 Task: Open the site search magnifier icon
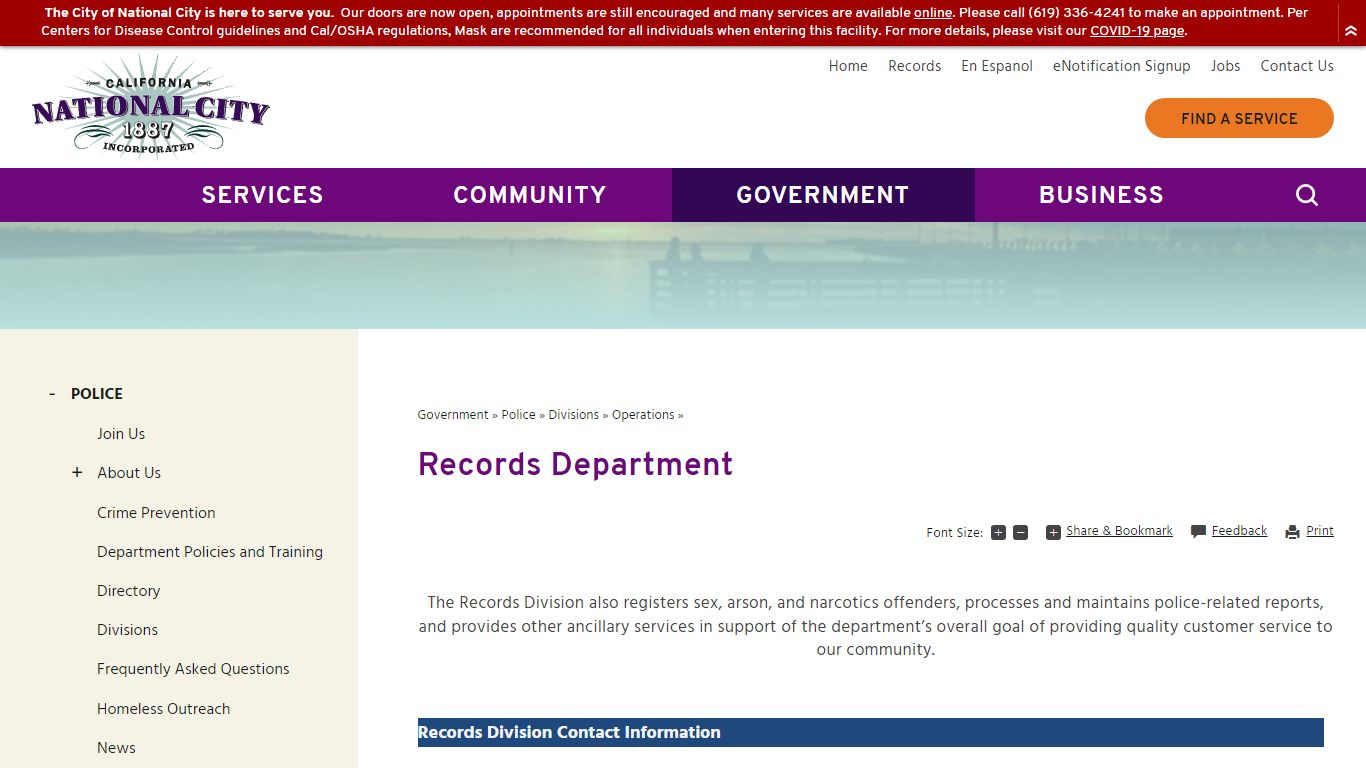tap(1307, 195)
